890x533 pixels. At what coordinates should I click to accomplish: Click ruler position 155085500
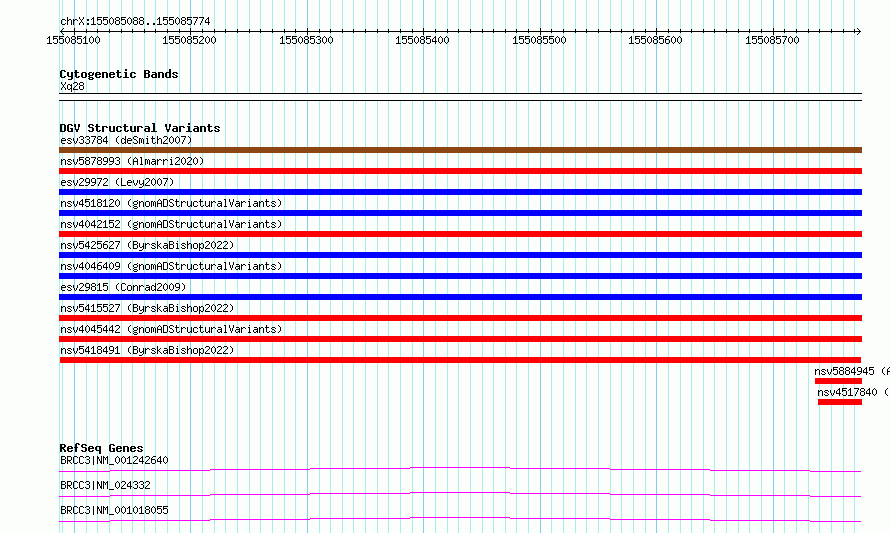pos(539,40)
